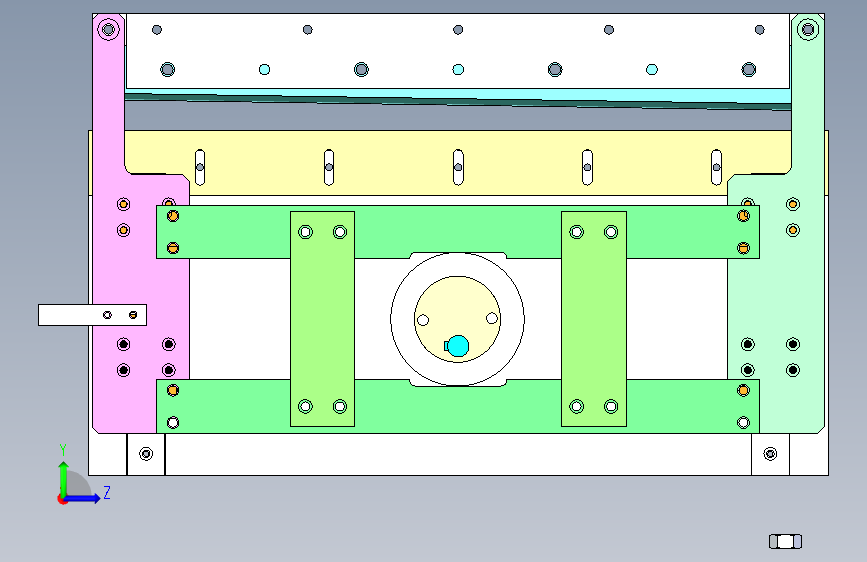Select the small hex nut part at bottom right
The height and width of the screenshot is (562, 867).
[785, 541]
